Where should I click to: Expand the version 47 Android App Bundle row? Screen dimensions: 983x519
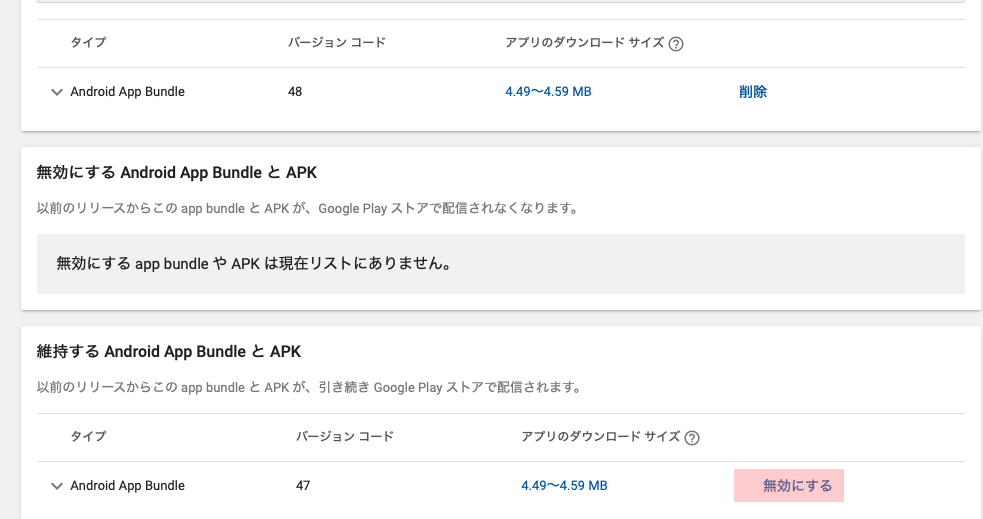pos(56,486)
